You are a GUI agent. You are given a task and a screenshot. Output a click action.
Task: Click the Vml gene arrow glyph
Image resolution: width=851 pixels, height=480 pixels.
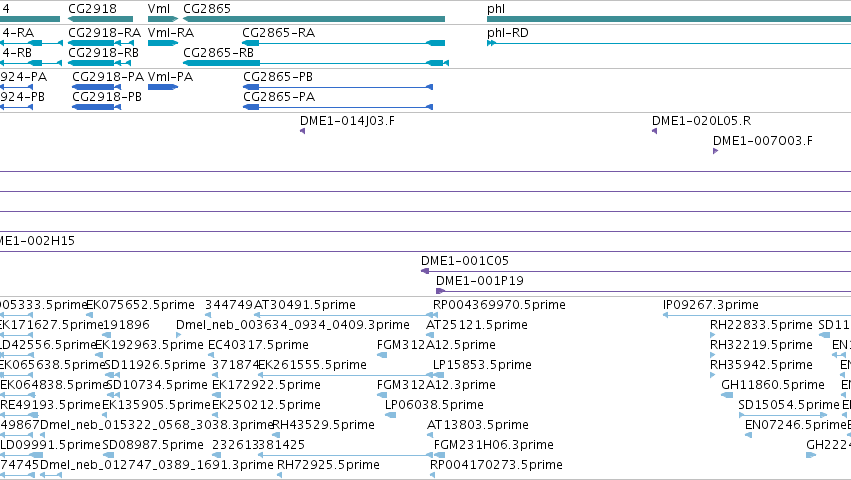[163, 19]
